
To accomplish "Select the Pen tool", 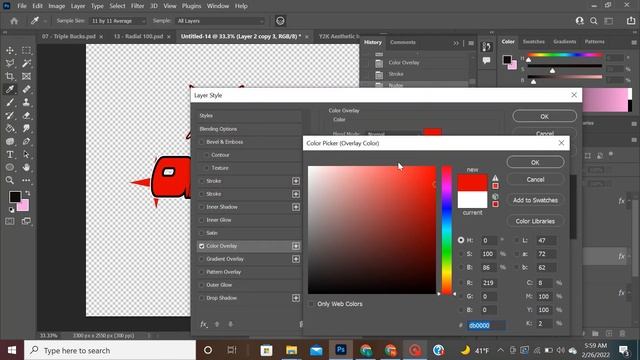I will (x=26, y=142).
